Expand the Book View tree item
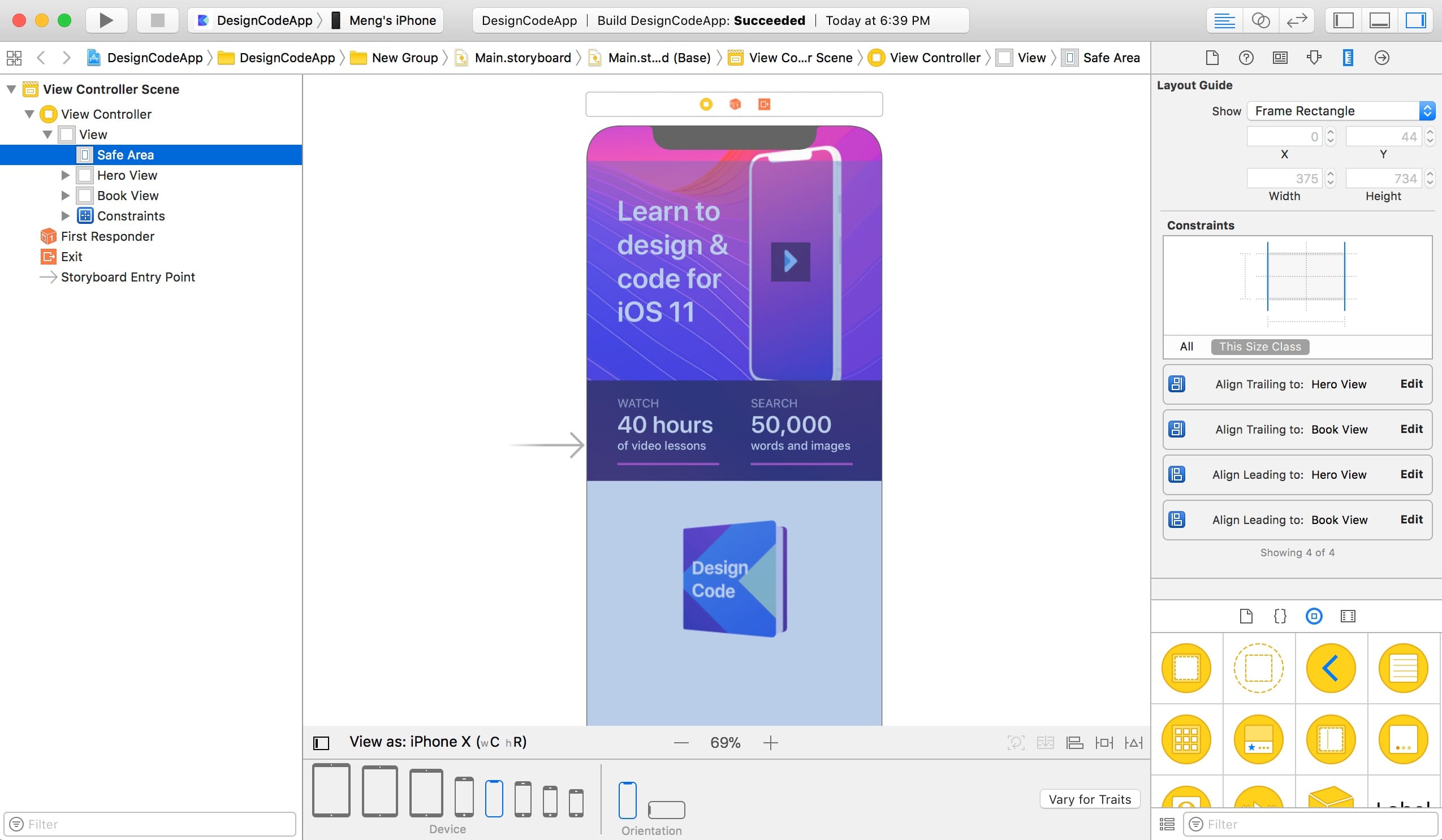 point(64,195)
